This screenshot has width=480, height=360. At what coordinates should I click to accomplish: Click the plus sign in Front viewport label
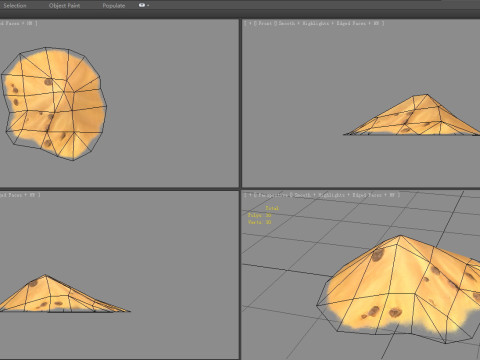pos(250,23)
